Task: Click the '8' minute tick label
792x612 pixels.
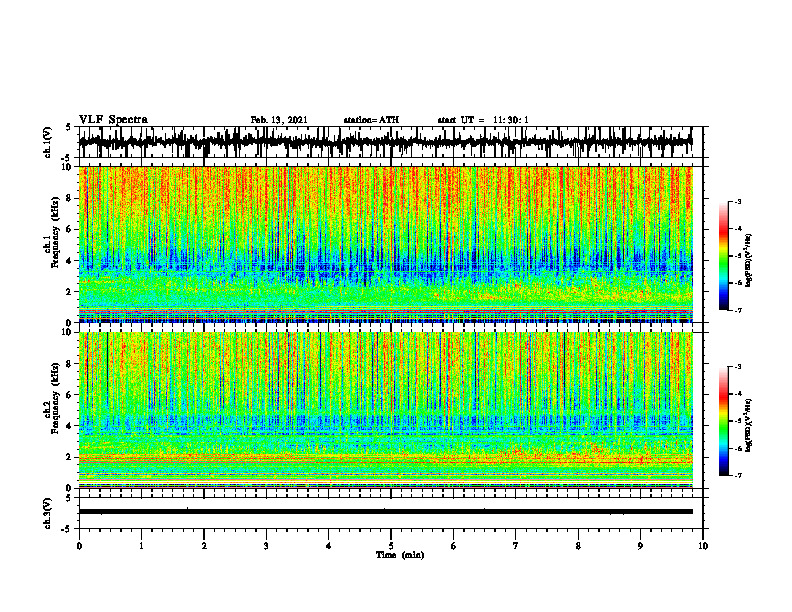Action: tap(578, 546)
